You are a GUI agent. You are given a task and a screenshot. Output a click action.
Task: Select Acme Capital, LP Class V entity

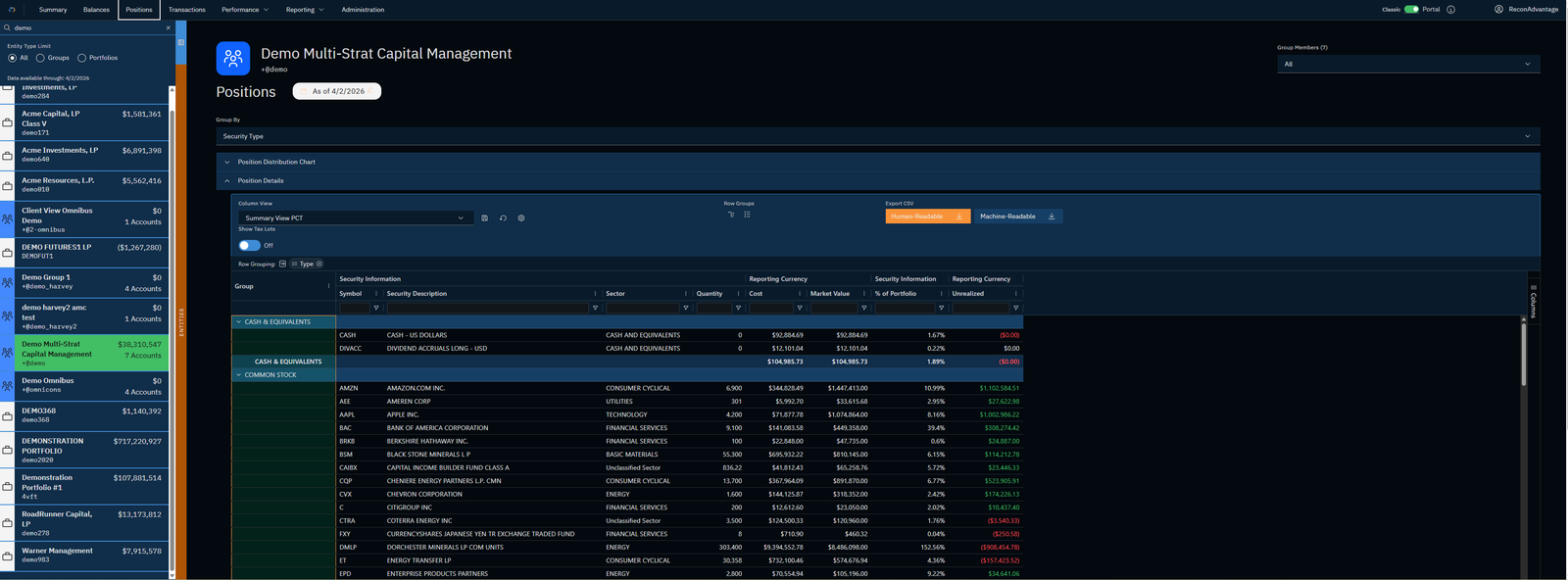[85, 122]
